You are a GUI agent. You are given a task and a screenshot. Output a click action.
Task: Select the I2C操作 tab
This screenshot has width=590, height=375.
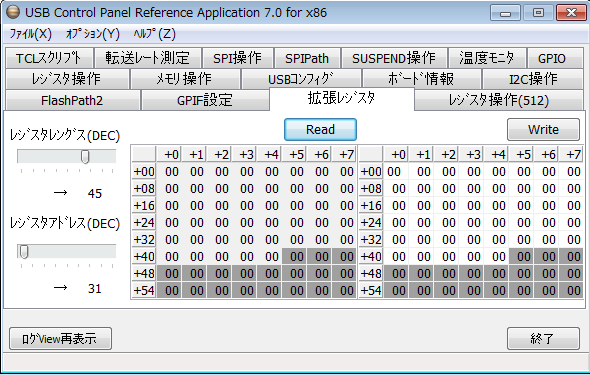pos(533,79)
